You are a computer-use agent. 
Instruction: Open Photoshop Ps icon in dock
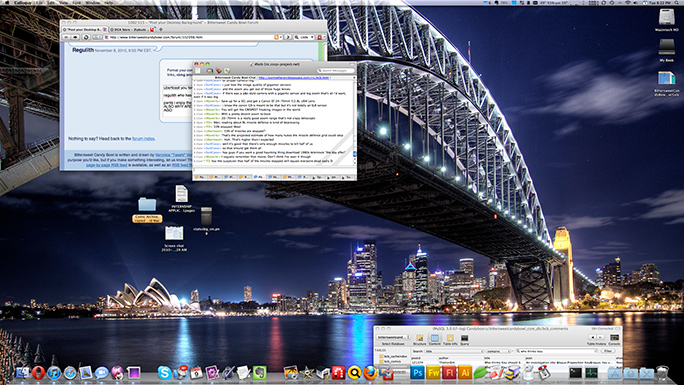[x=417, y=373]
